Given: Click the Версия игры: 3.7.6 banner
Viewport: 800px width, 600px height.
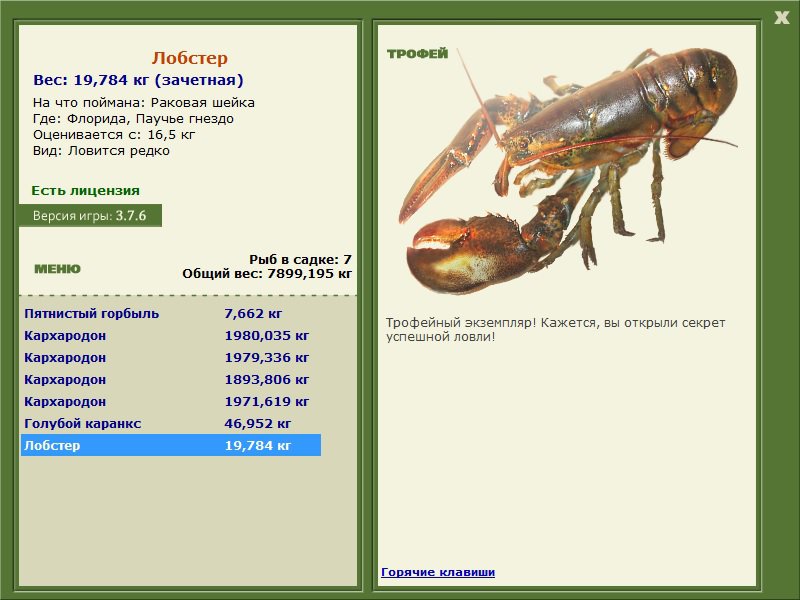Looking at the screenshot, I should click(x=90, y=215).
